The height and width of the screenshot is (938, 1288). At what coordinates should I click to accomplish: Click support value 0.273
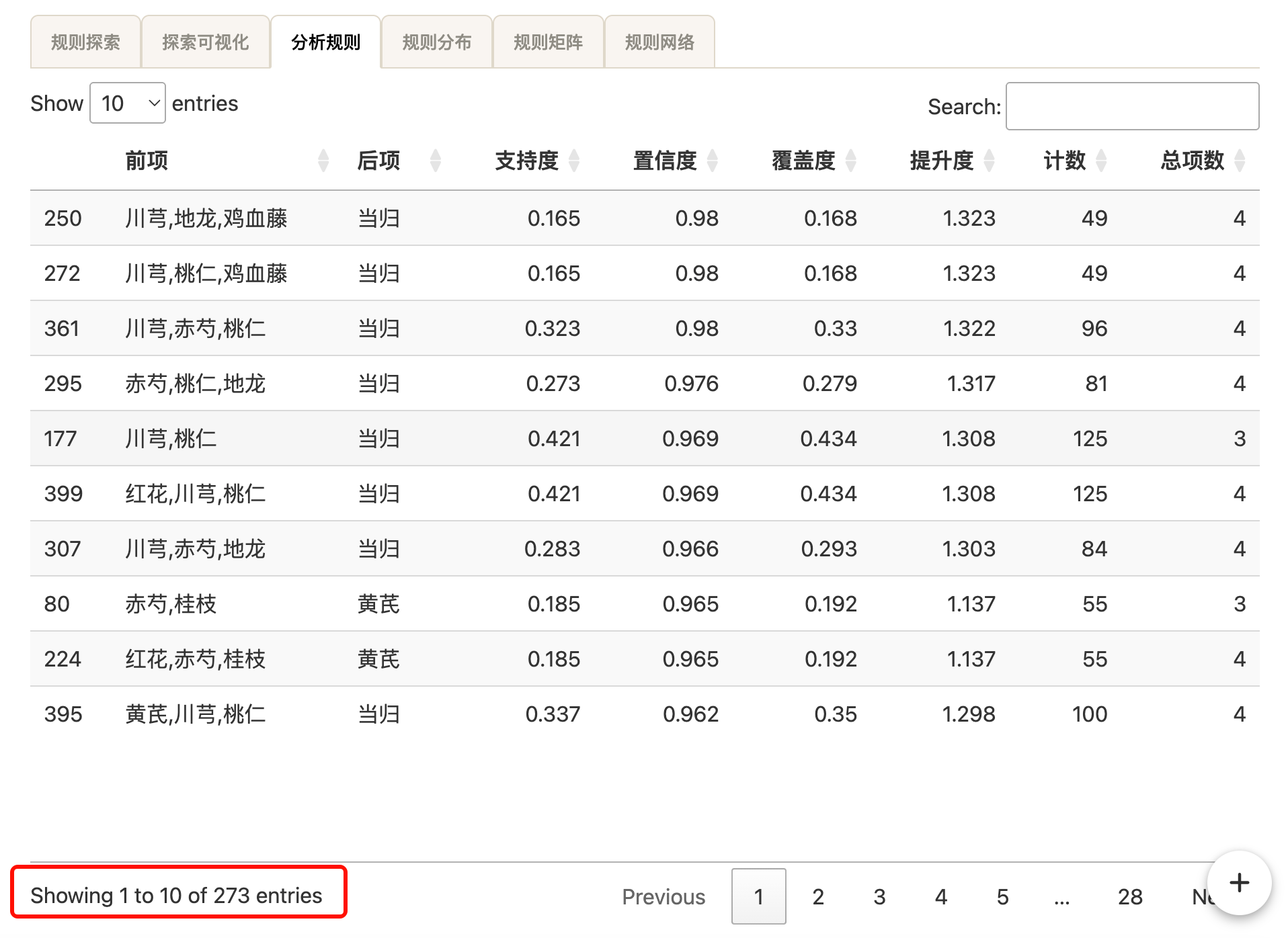click(x=553, y=384)
